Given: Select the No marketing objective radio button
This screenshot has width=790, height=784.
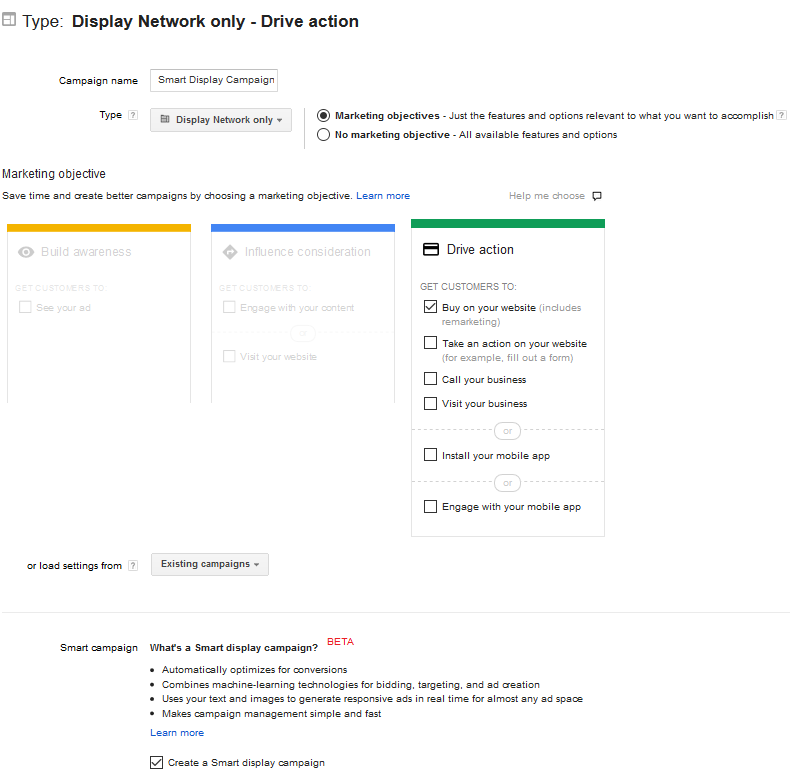Looking at the screenshot, I should coord(323,135).
